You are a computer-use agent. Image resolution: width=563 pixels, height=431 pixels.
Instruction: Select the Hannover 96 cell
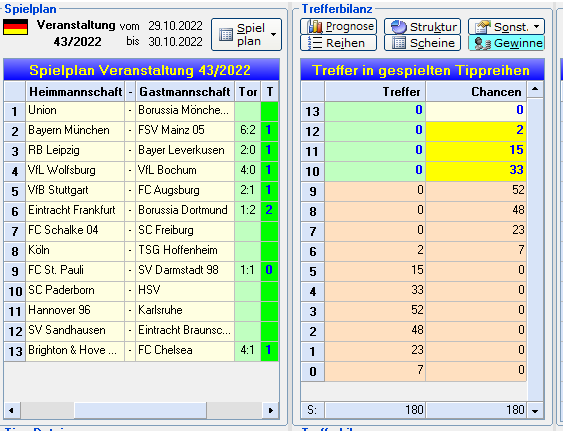[x=75, y=311]
